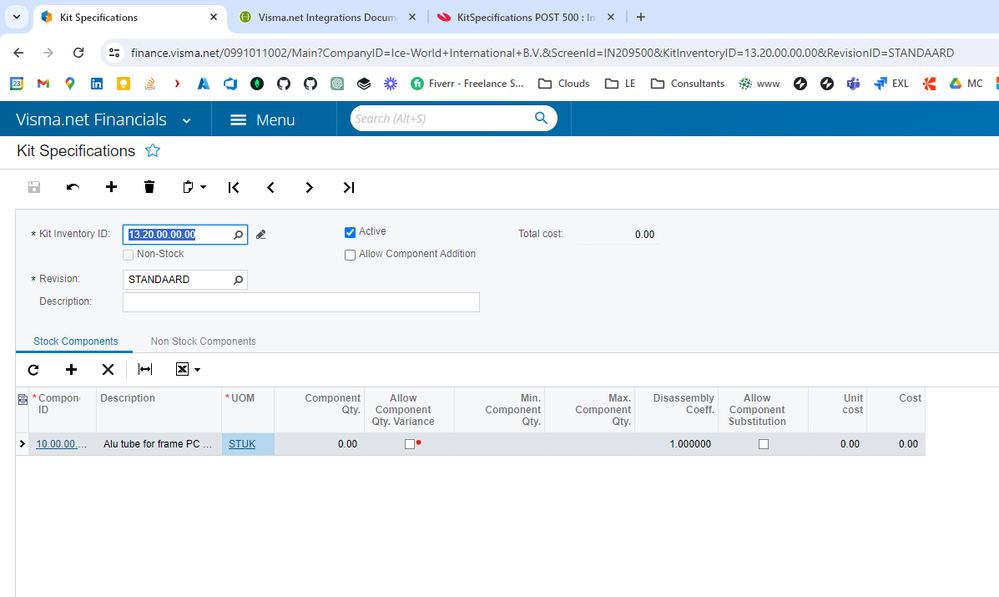Viewport: 999px width, 597px height.
Task: Go to next record
Action: click(309, 187)
